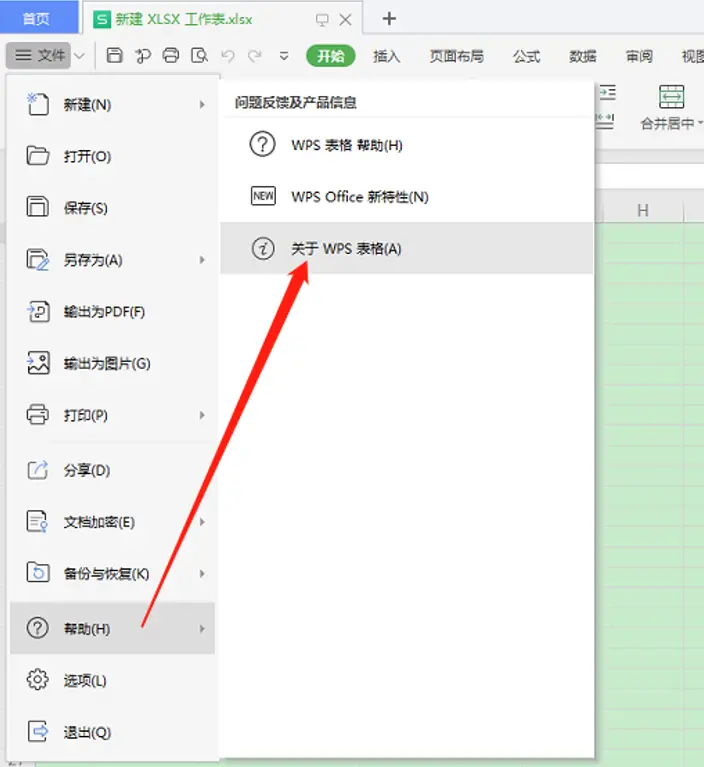The image size is (704, 767).
Task: Click the save-as icon beside 另存为(A)
Action: pos(38,259)
